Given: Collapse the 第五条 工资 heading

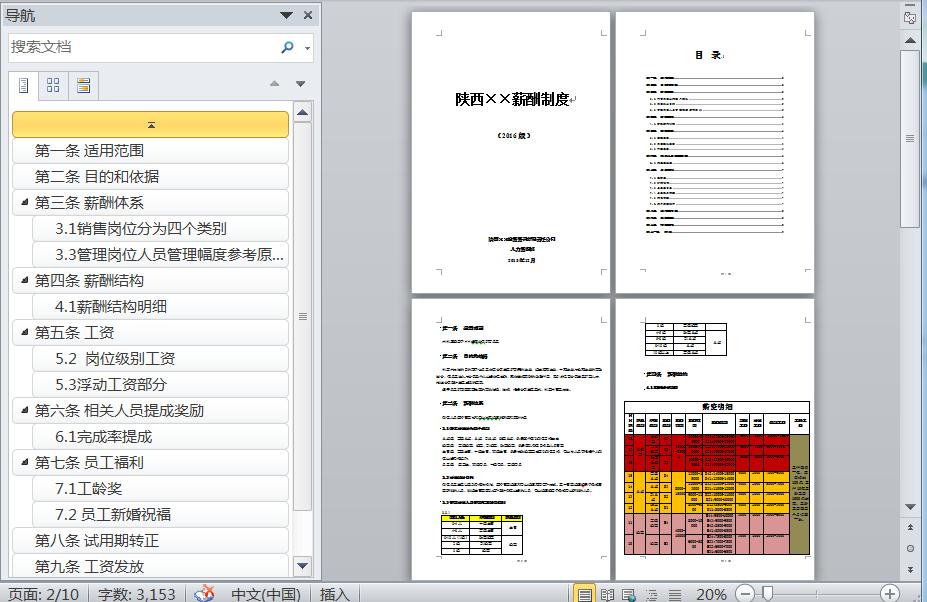Looking at the screenshot, I should [23, 332].
